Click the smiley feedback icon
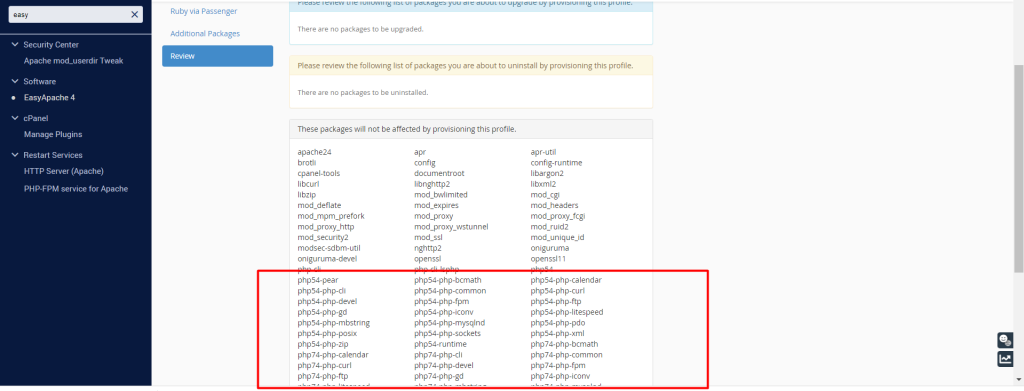 [x=1004, y=340]
